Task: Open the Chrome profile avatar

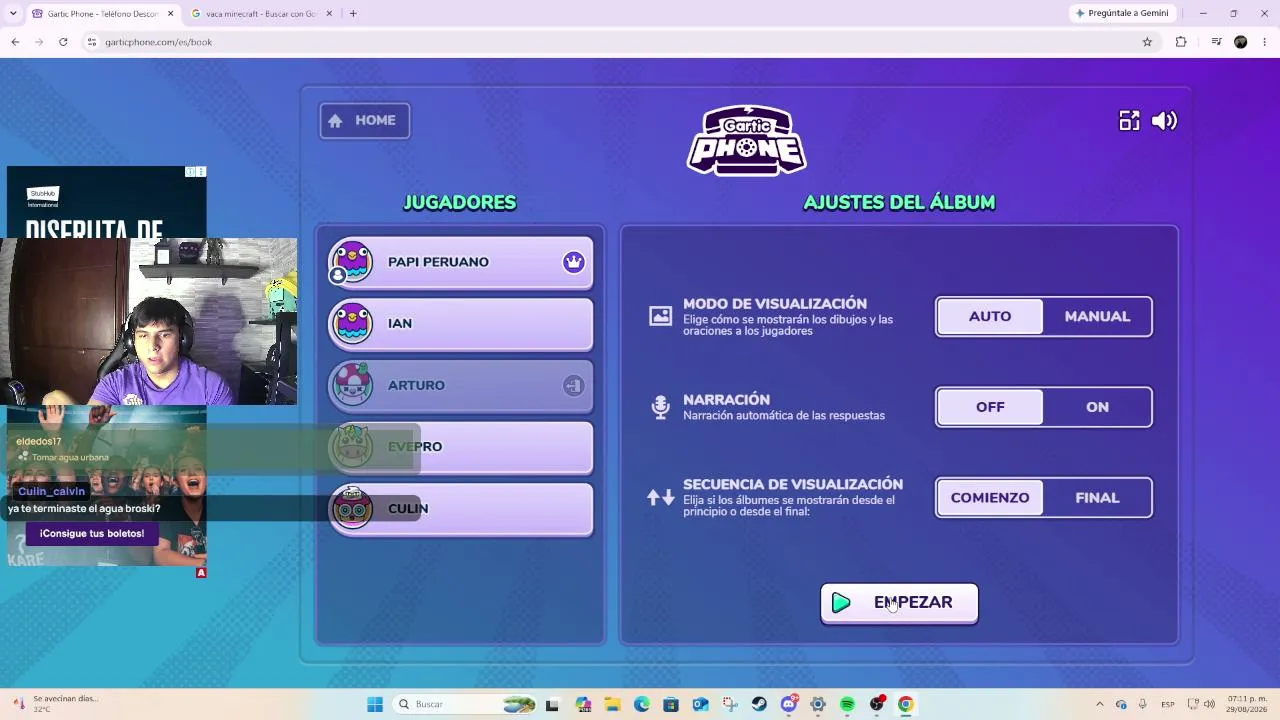Action: pyautogui.click(x=1241, y=42)
